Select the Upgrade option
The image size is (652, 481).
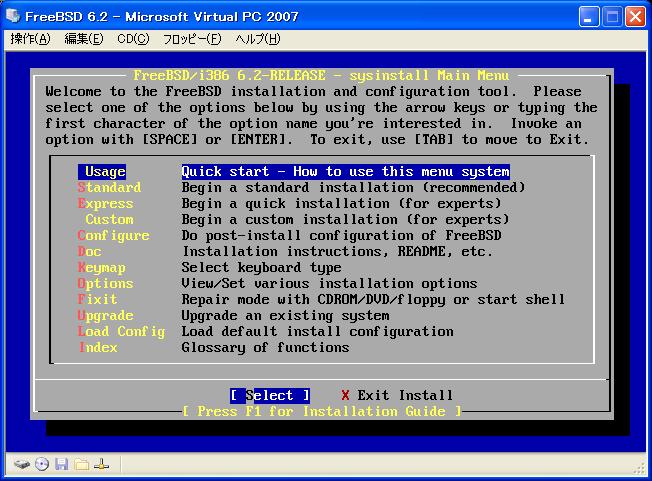(106, 316)
